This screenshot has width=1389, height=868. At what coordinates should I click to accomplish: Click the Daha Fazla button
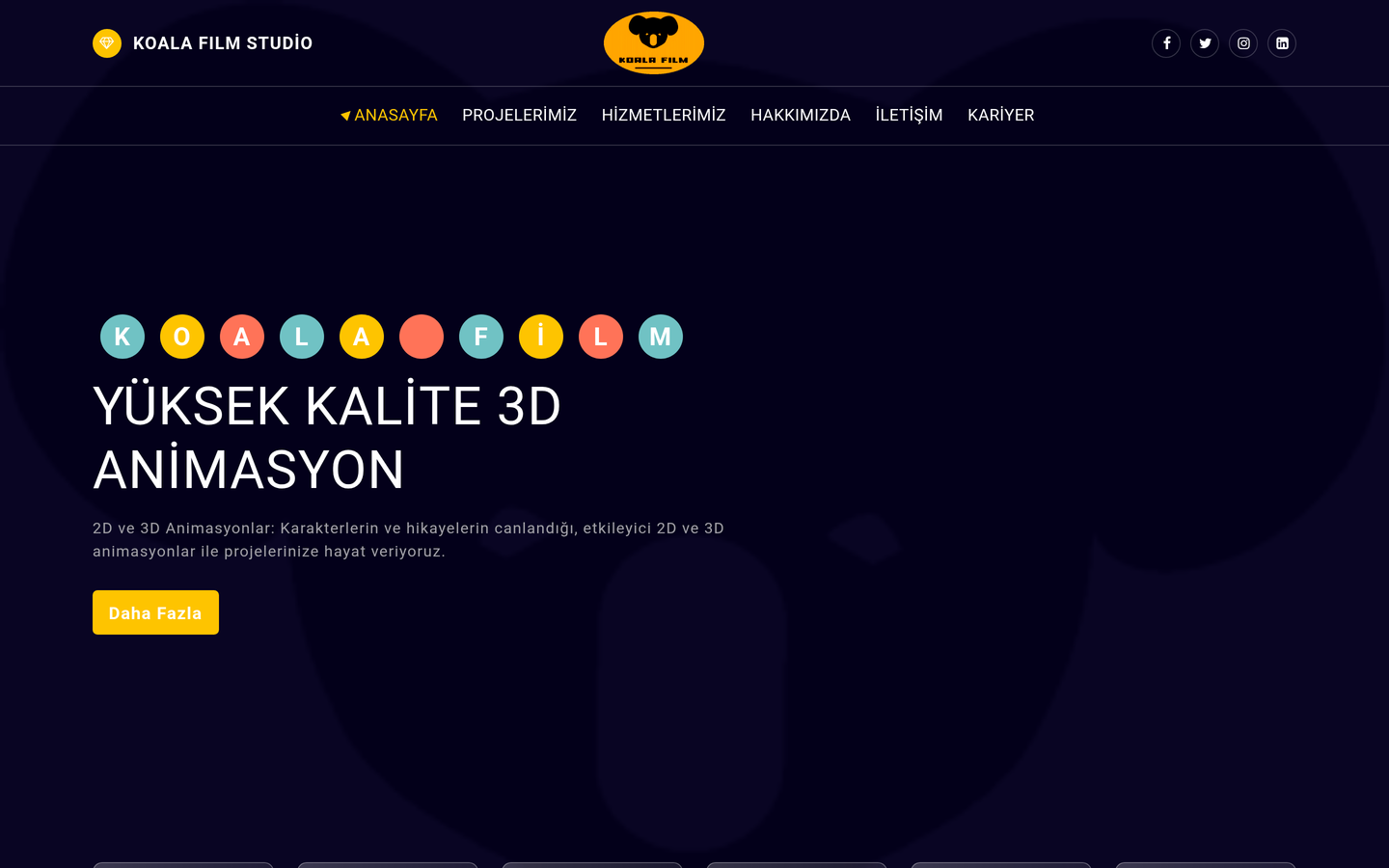tap(155, 612)
